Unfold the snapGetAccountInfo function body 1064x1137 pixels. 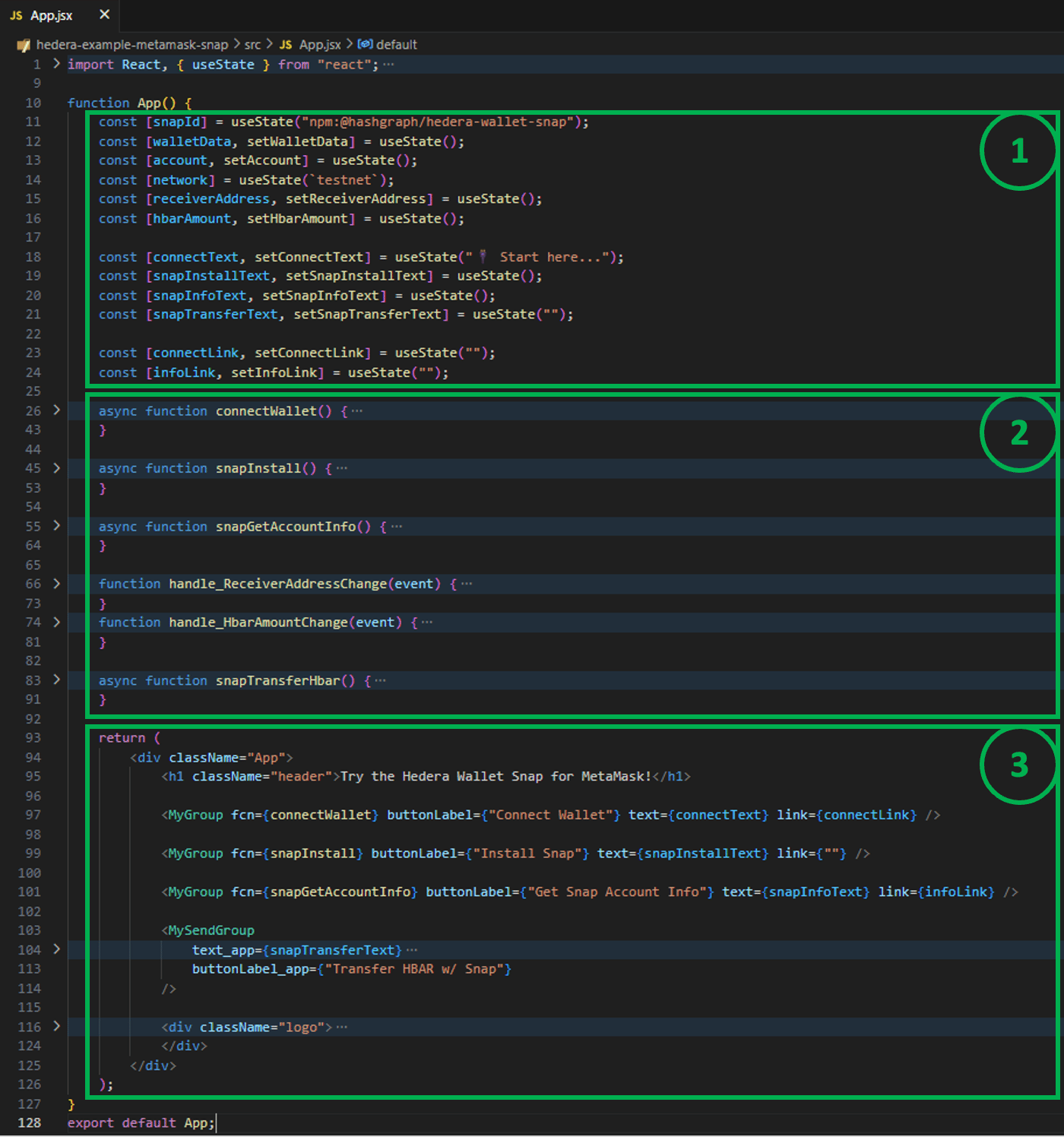(x=56, y=526)
